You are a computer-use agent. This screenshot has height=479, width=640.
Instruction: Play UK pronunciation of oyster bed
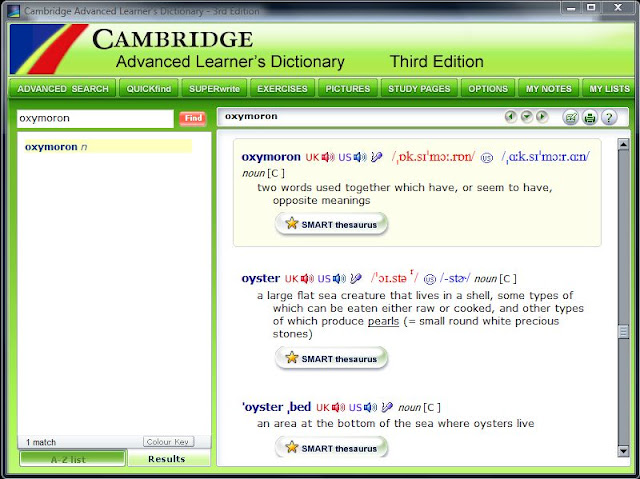tap(338, 407)
